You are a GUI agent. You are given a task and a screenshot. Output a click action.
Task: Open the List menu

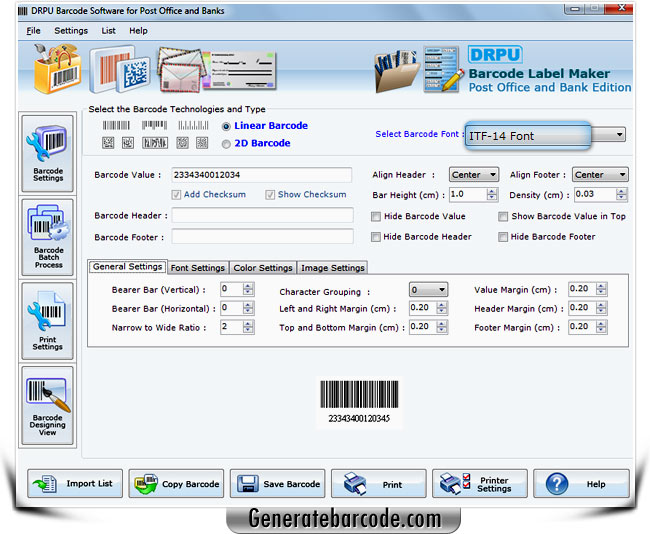[x=109, y=31]
